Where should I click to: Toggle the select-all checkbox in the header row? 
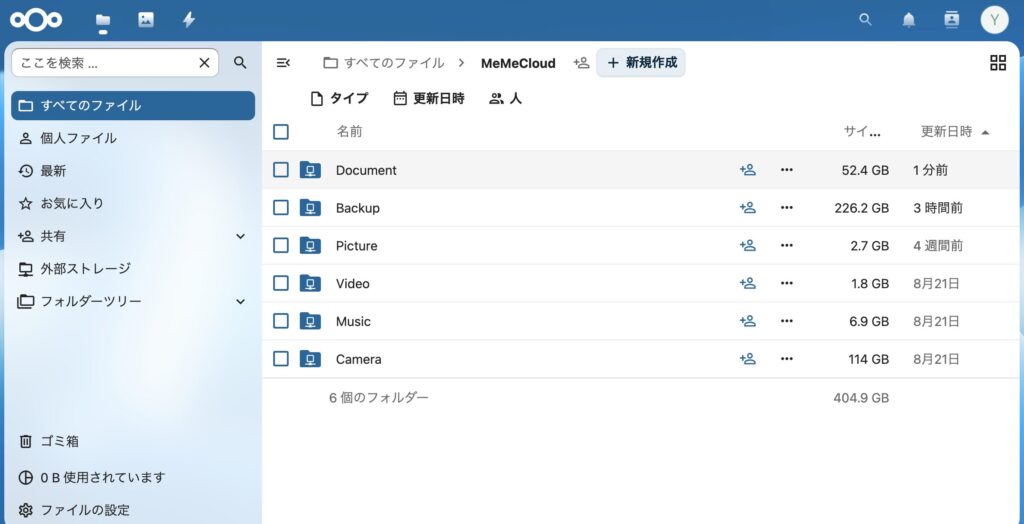281,132
